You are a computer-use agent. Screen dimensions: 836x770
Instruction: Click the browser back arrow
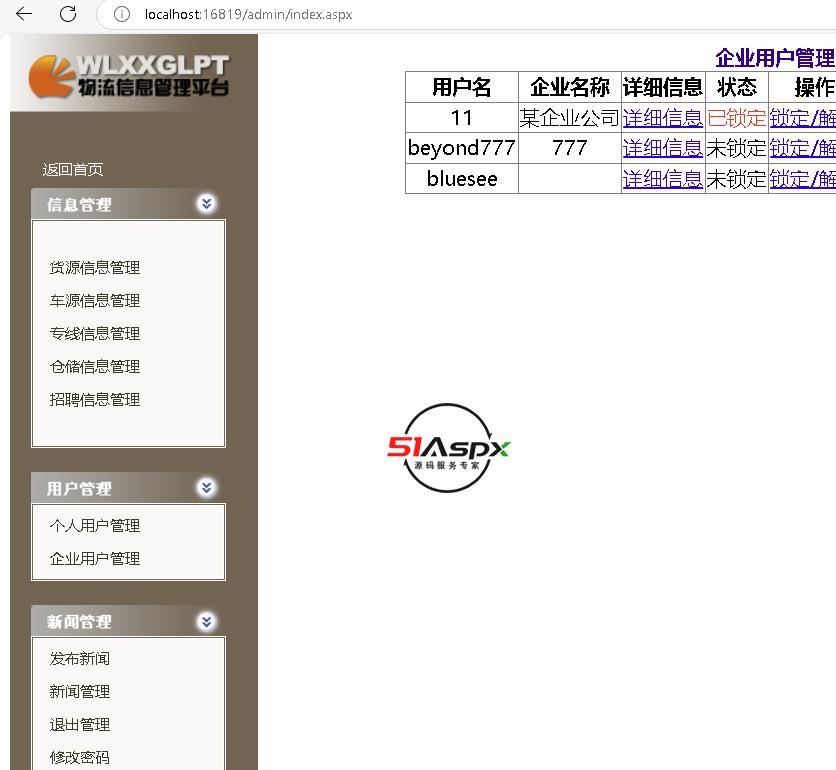[x=24, y=14]
